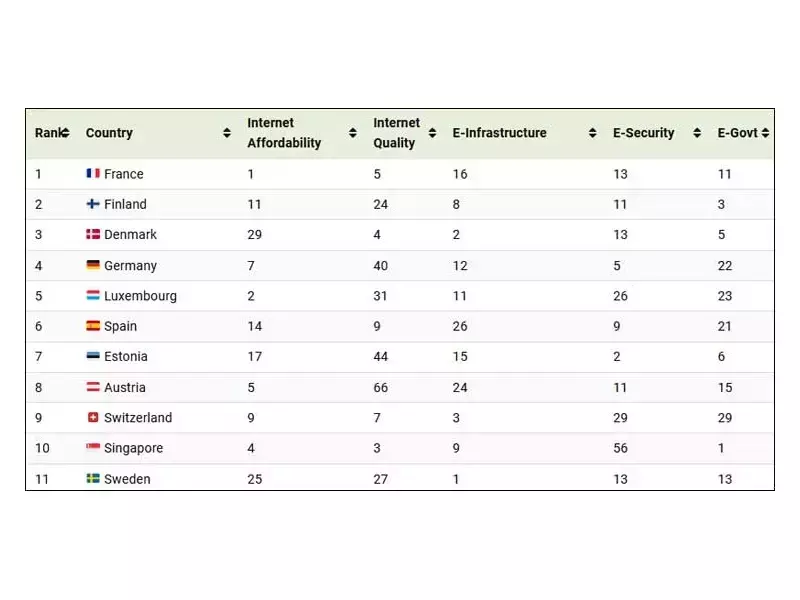Click the Sweden flag icon
Viewport: 800px width, 600px height.
[93, 479]
